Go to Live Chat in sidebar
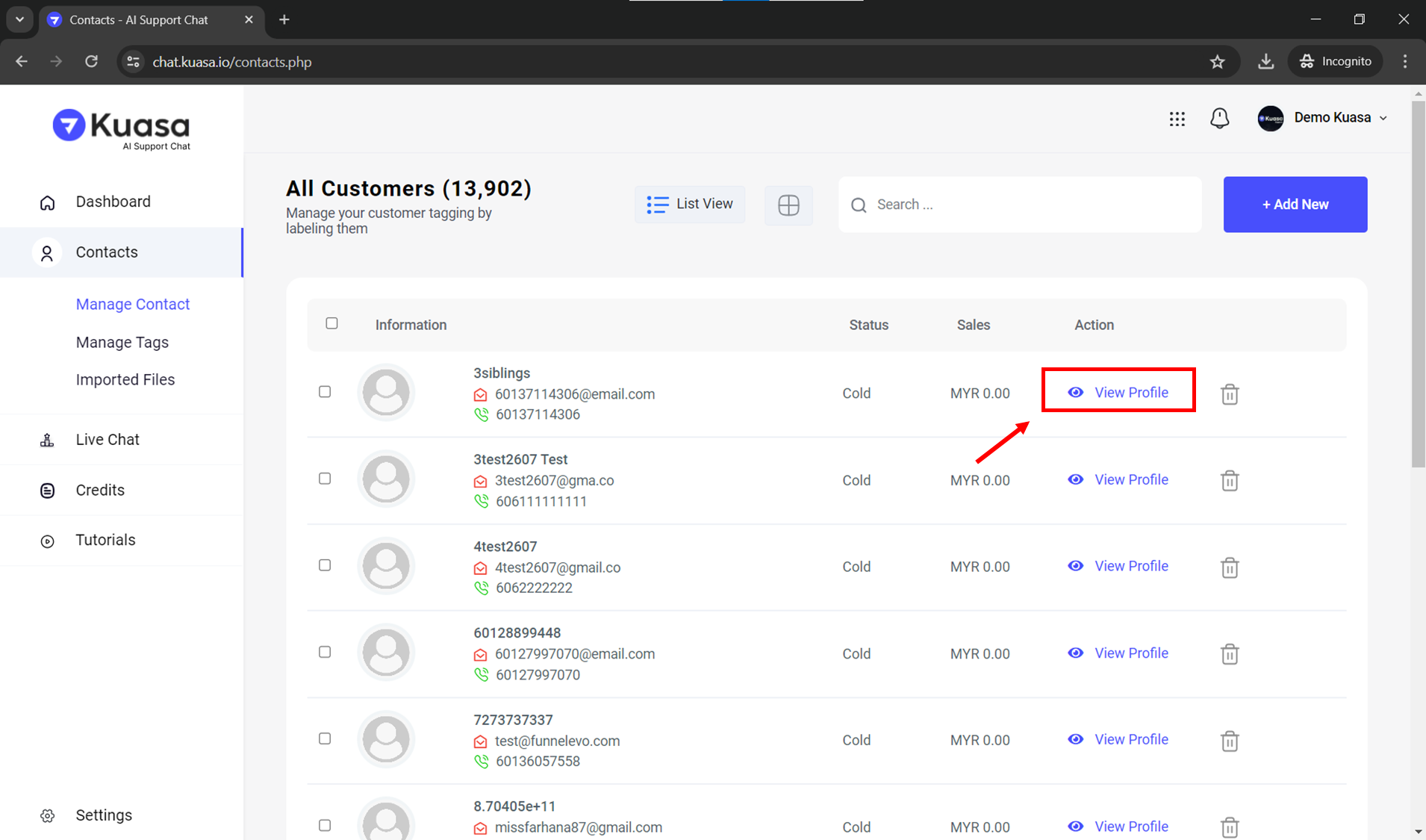Image resolution: width=1426 pixels, height=840 pixels. [108, 440]
